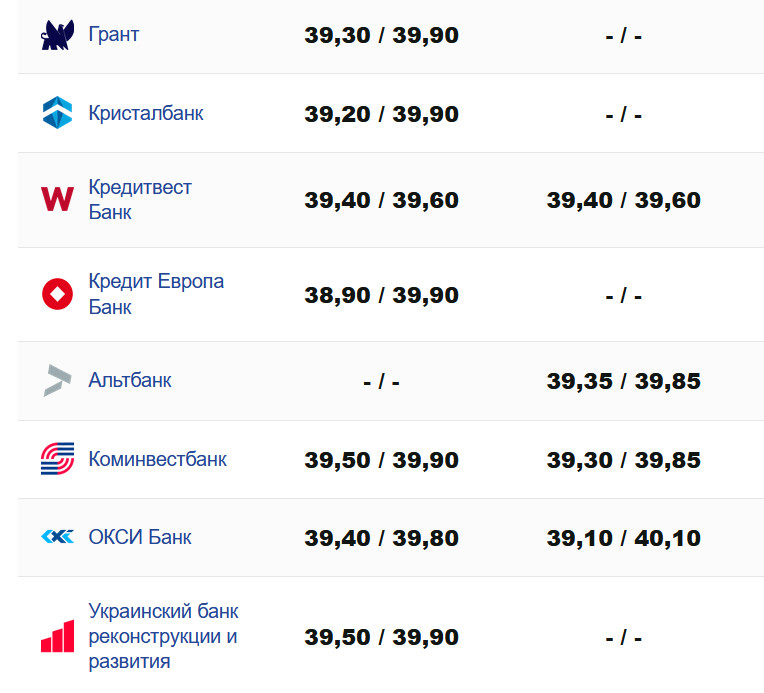
Task: Click the Украинский банк реконструкции logo
Action: click(57, 636)
